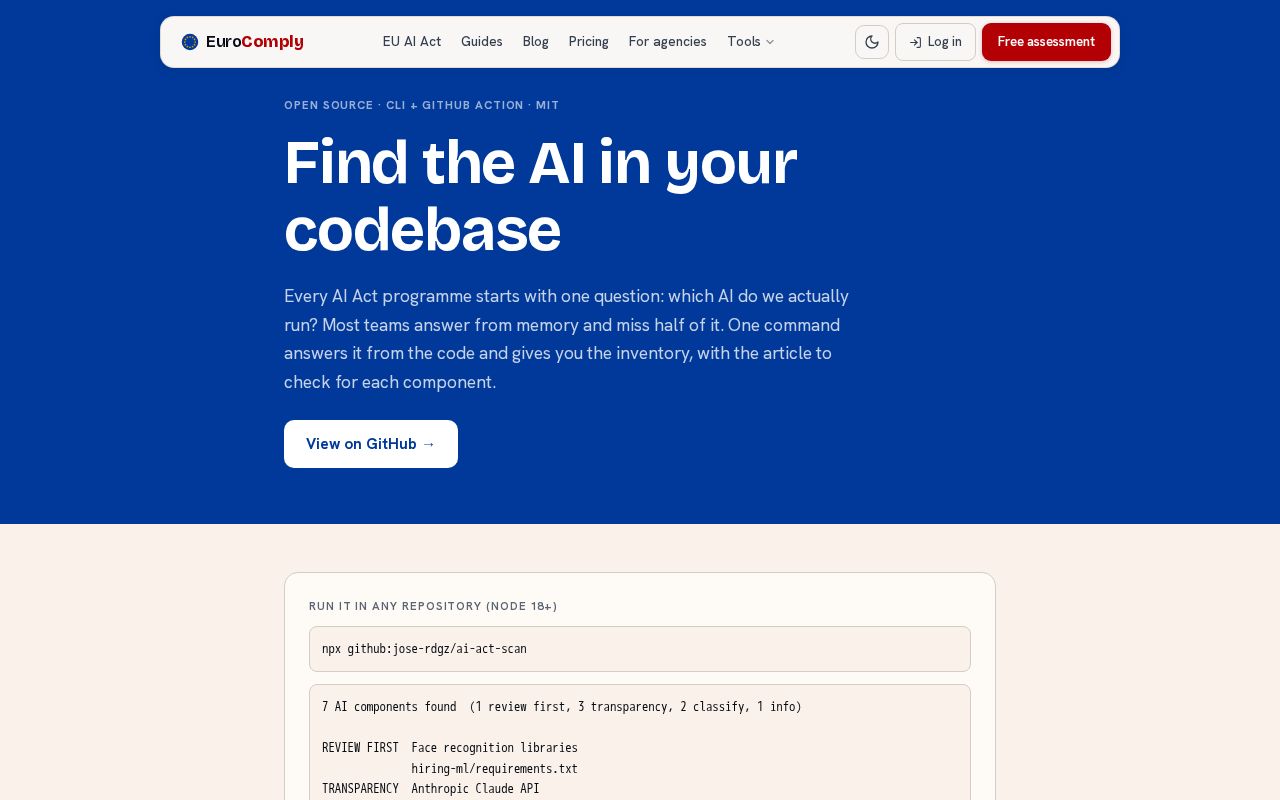Open the Guides page
This screenshot has width=1280, height=800.
[482, 42]
